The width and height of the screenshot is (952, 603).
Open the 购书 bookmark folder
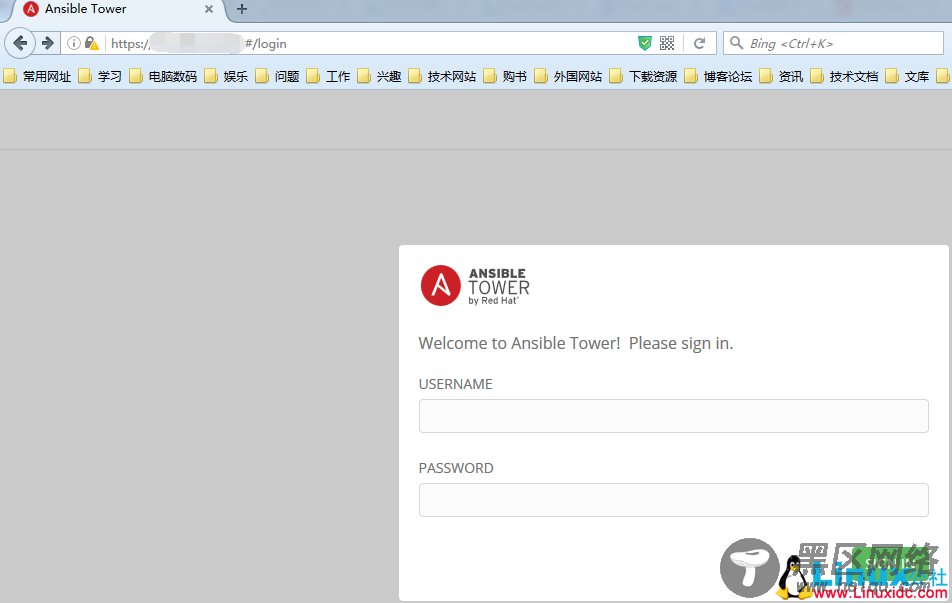(506, 76)
